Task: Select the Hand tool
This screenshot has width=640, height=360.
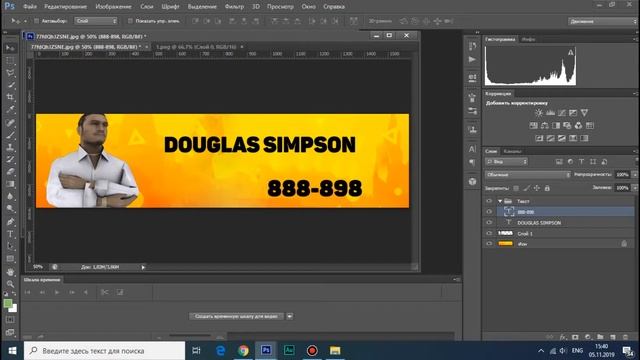Action: 10,271
